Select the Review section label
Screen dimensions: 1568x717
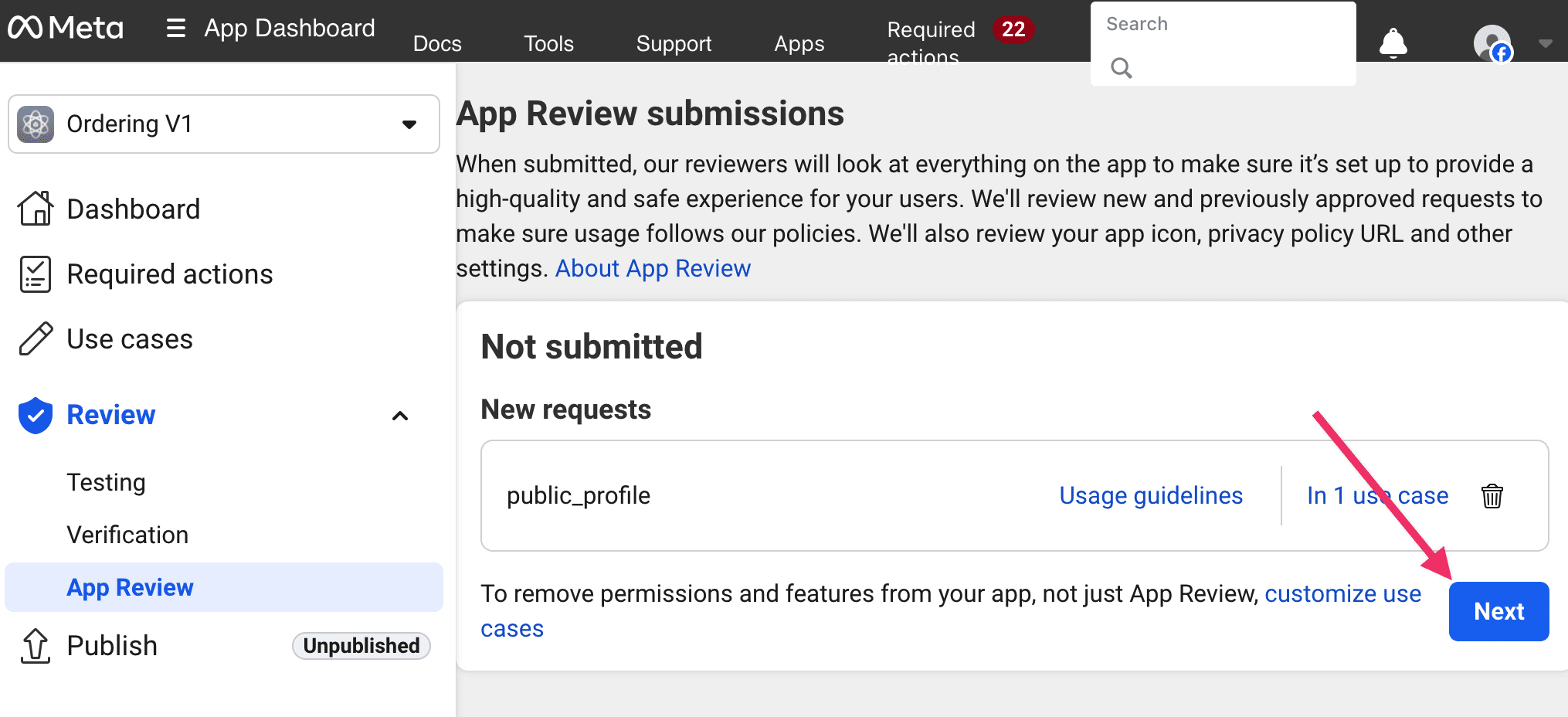(x=111, y=415)
